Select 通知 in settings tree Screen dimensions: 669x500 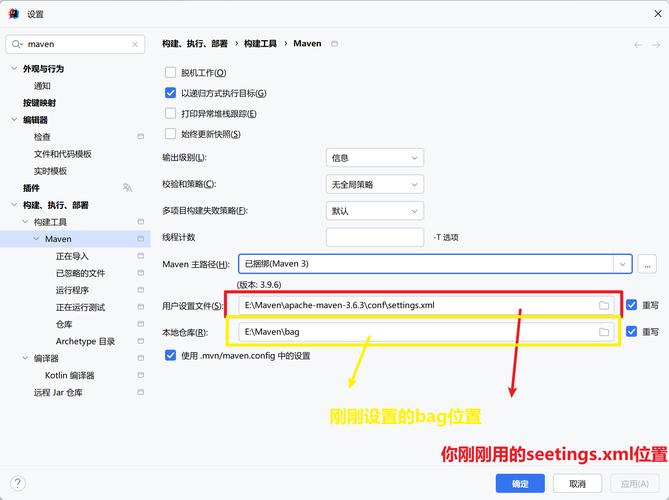click(42, 86)
